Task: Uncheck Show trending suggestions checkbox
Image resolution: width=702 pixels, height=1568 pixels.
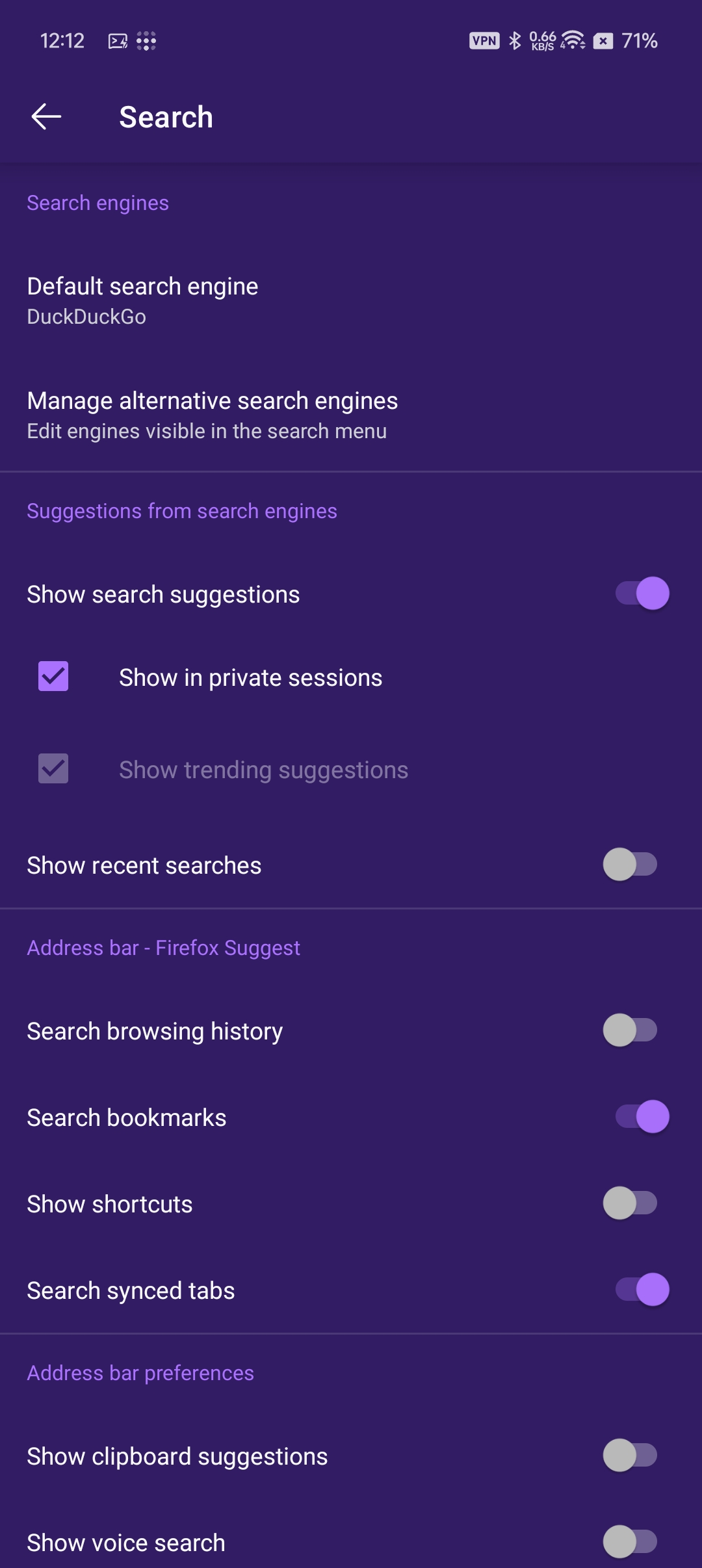Action: point(53,769)
